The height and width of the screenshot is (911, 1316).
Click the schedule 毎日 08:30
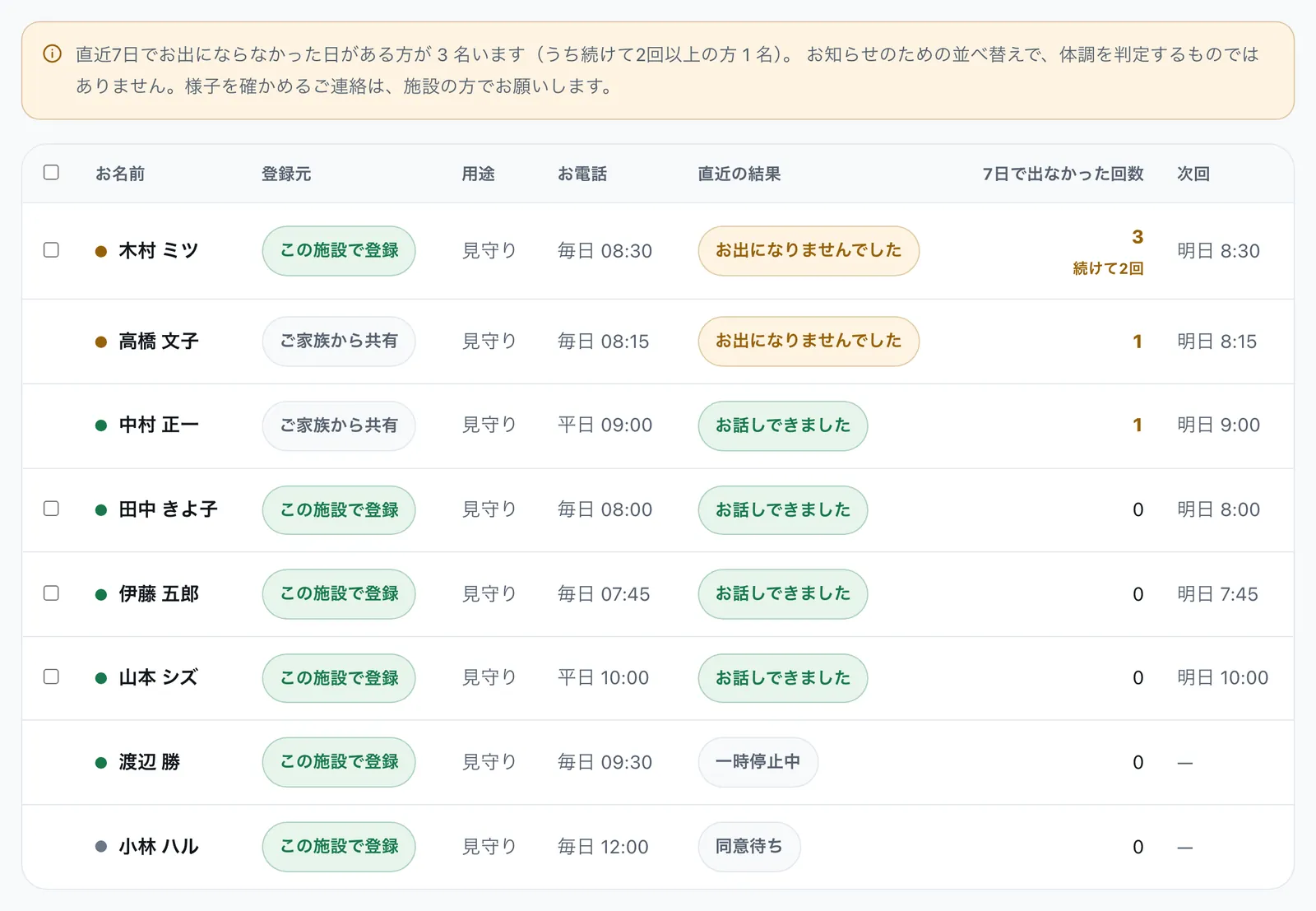point(605,251)
